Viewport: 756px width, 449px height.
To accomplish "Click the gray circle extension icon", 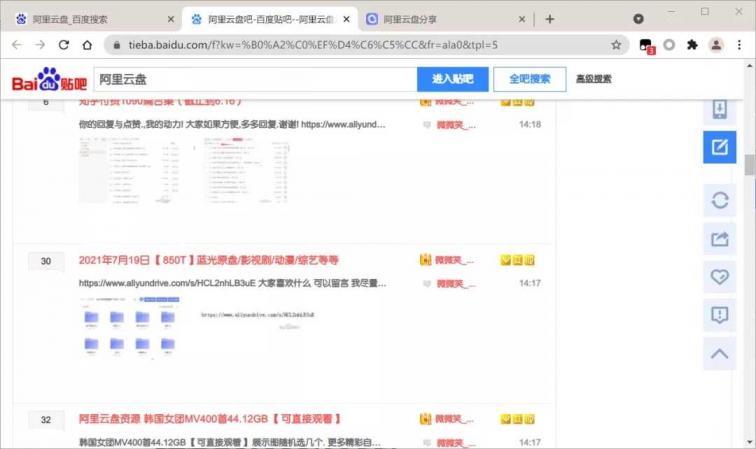I will click(669, 45).
